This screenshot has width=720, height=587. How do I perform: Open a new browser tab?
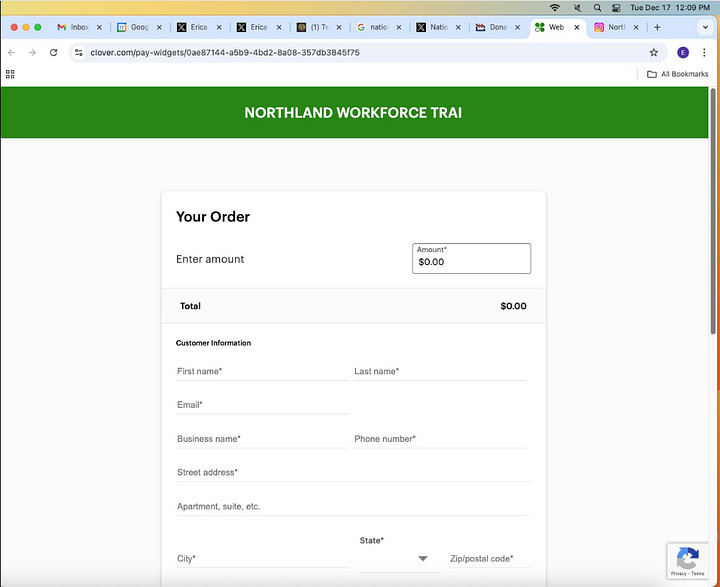(x=657, y=28)
